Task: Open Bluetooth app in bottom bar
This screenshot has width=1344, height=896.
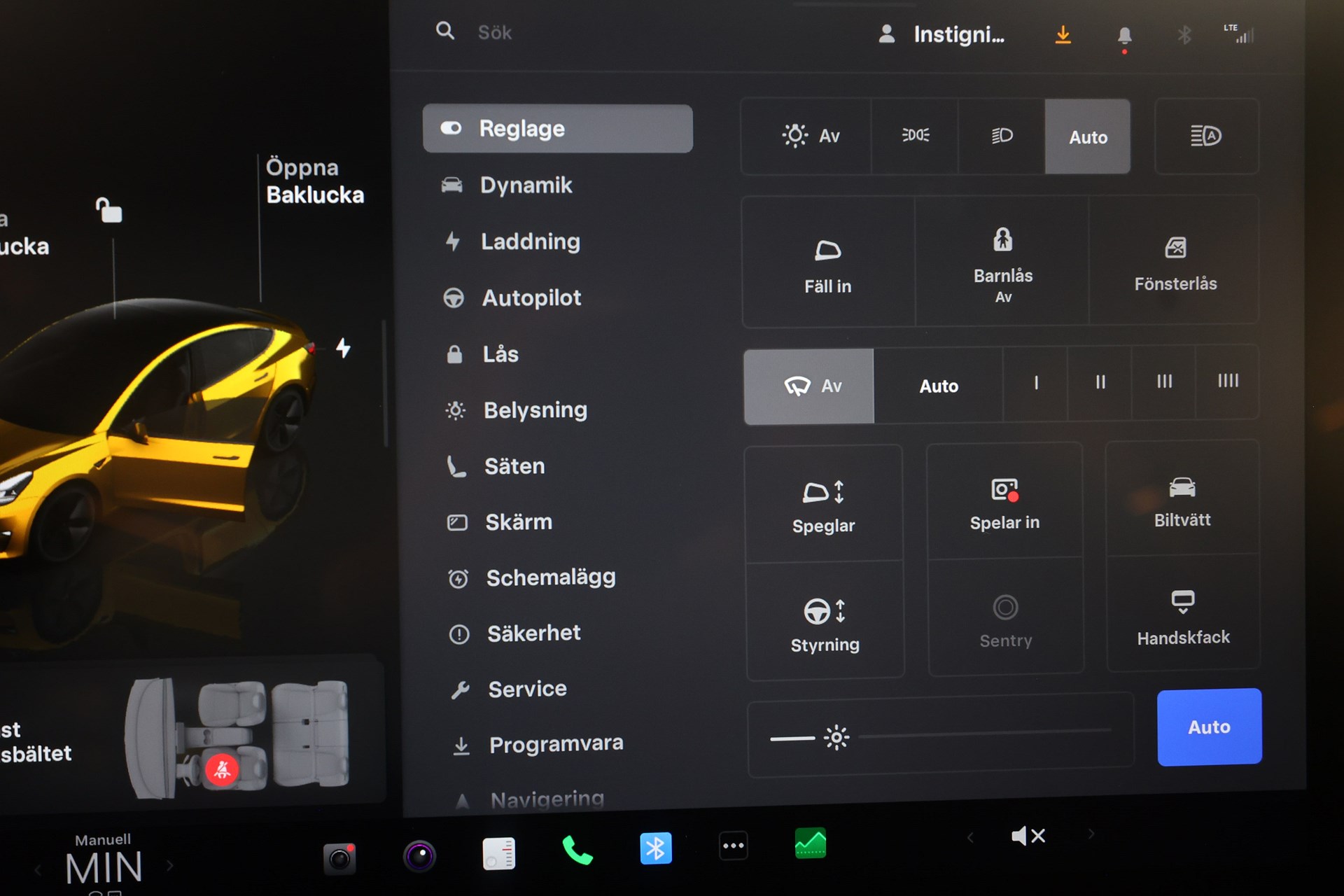Action: [655, 848]
